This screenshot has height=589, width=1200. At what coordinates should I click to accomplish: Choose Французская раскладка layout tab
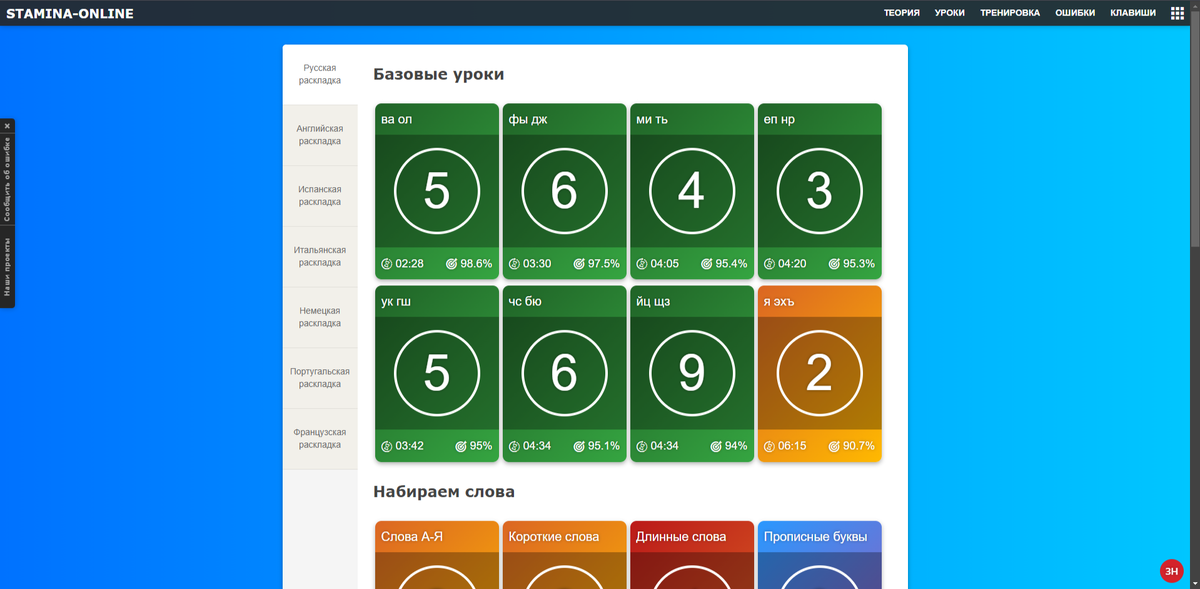tap(320, 439)
